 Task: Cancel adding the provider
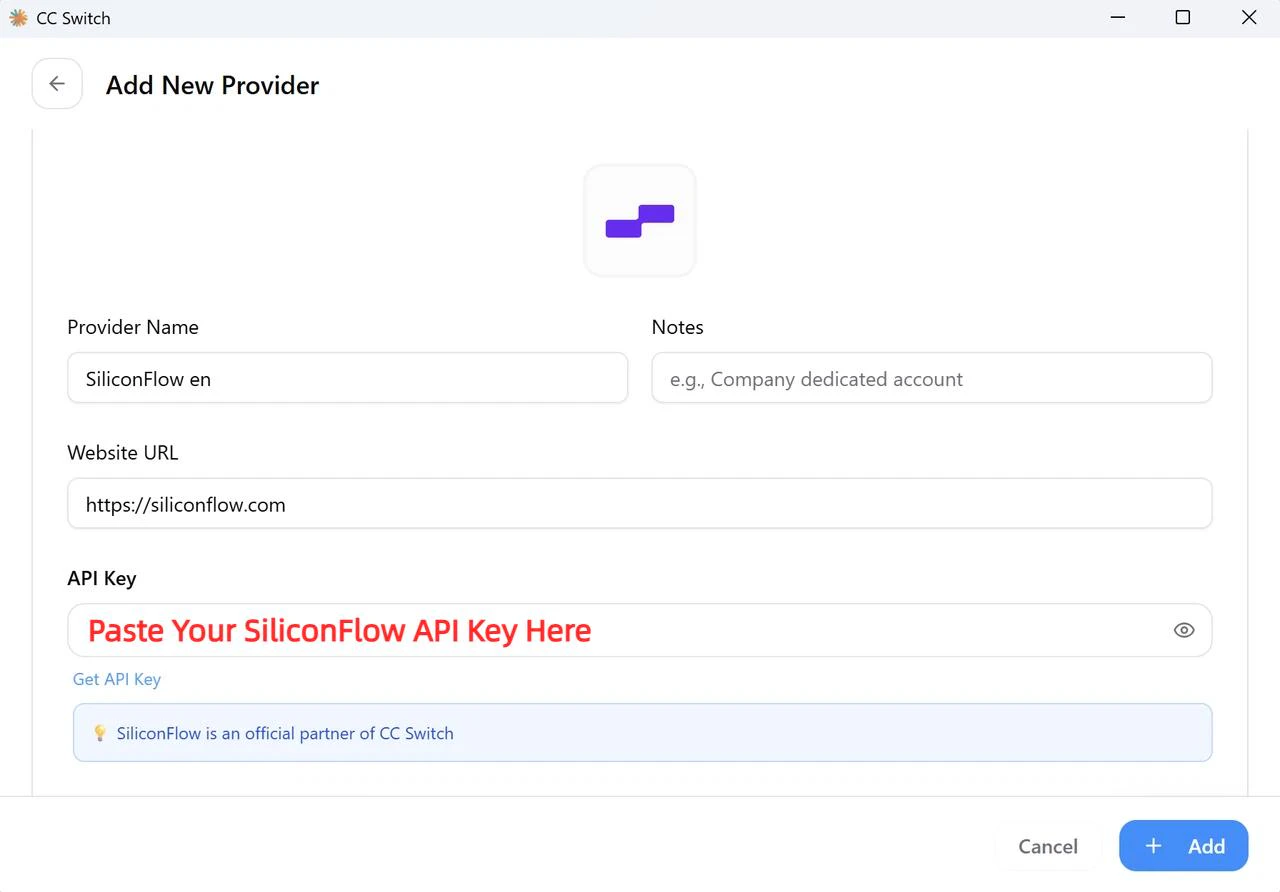[1048, 846]
